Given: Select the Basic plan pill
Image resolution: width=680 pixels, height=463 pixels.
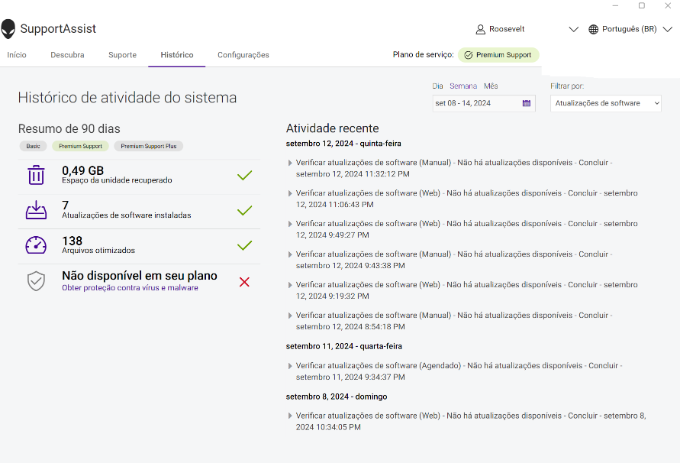Looking at the screenshot, I should coord(33,146).
